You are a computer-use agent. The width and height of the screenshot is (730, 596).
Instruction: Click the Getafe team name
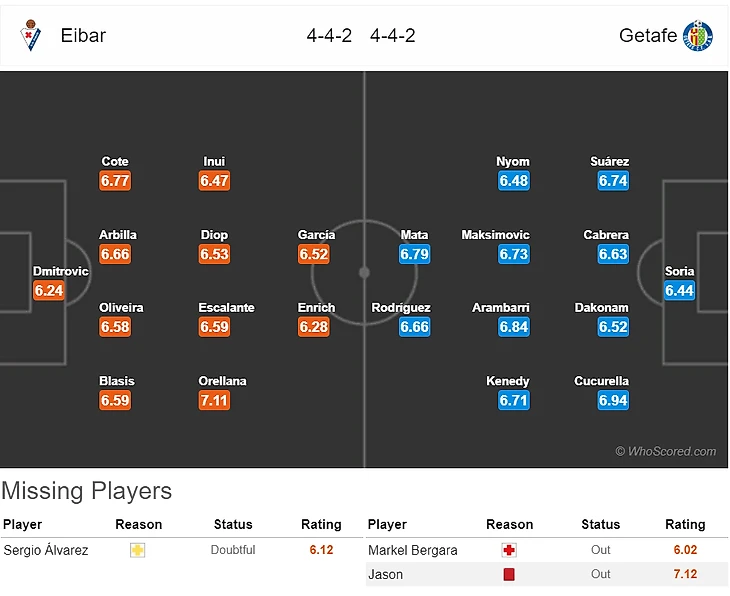(x=648, y=36)
